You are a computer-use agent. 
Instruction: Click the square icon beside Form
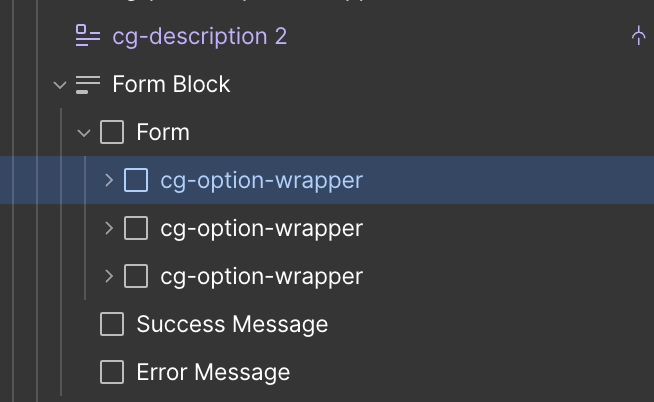pos(112,132)
